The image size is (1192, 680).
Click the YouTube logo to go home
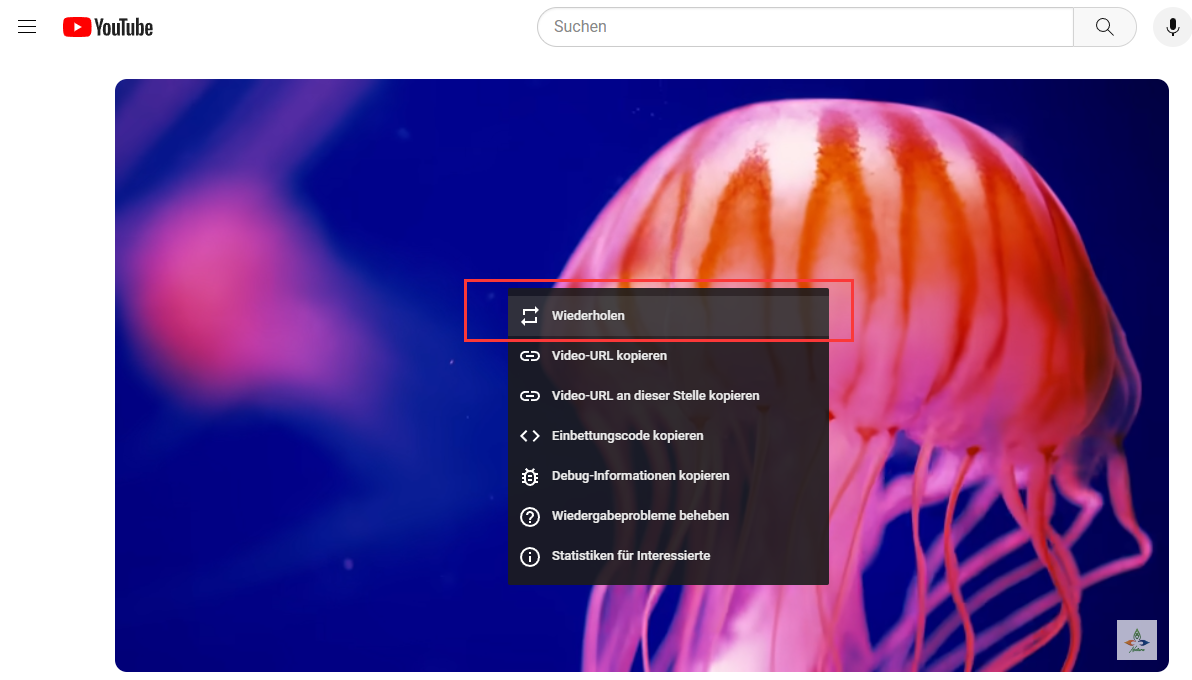pos(108,27)
